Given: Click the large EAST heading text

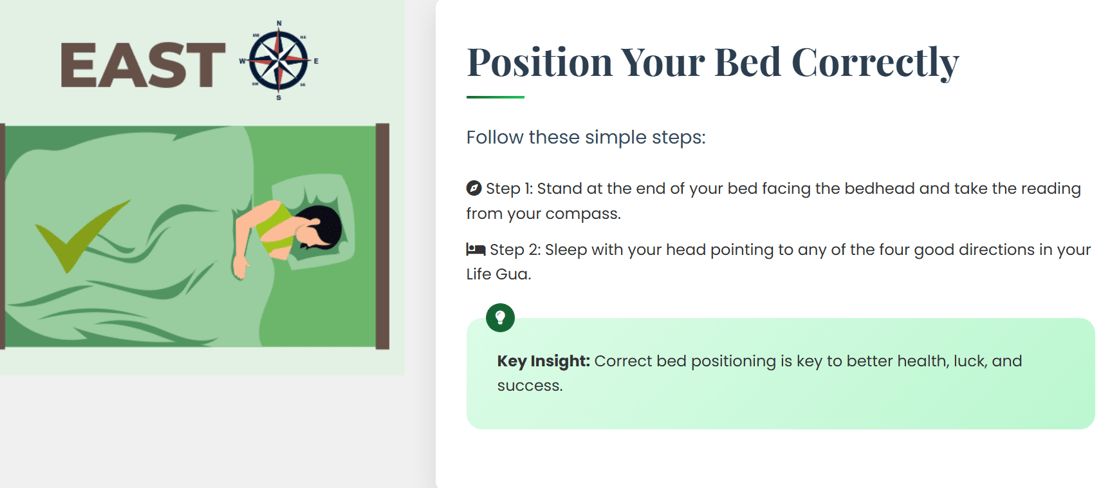Looking at the screenshot, I should pos(143,65).
